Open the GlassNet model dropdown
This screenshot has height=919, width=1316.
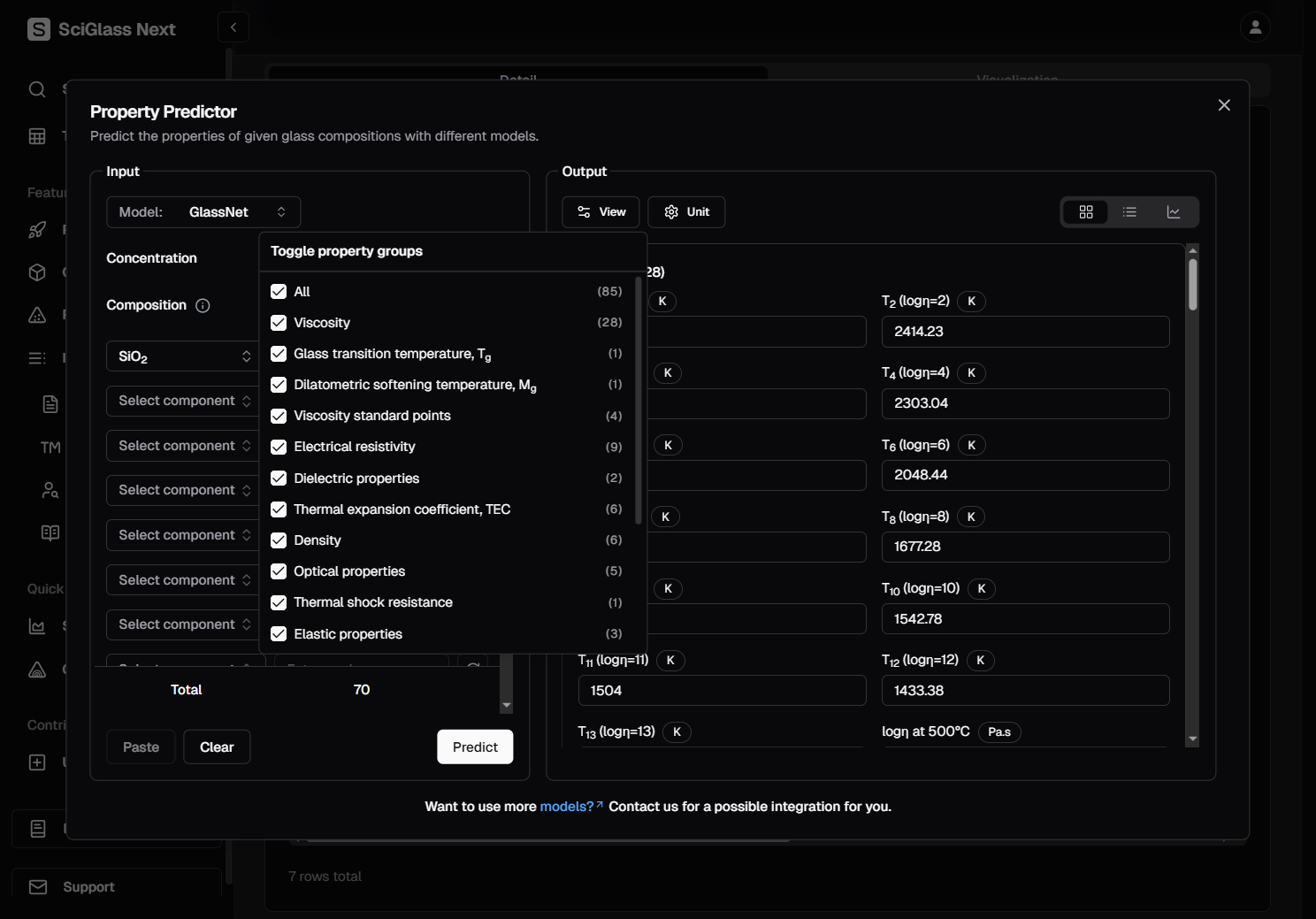203,212
